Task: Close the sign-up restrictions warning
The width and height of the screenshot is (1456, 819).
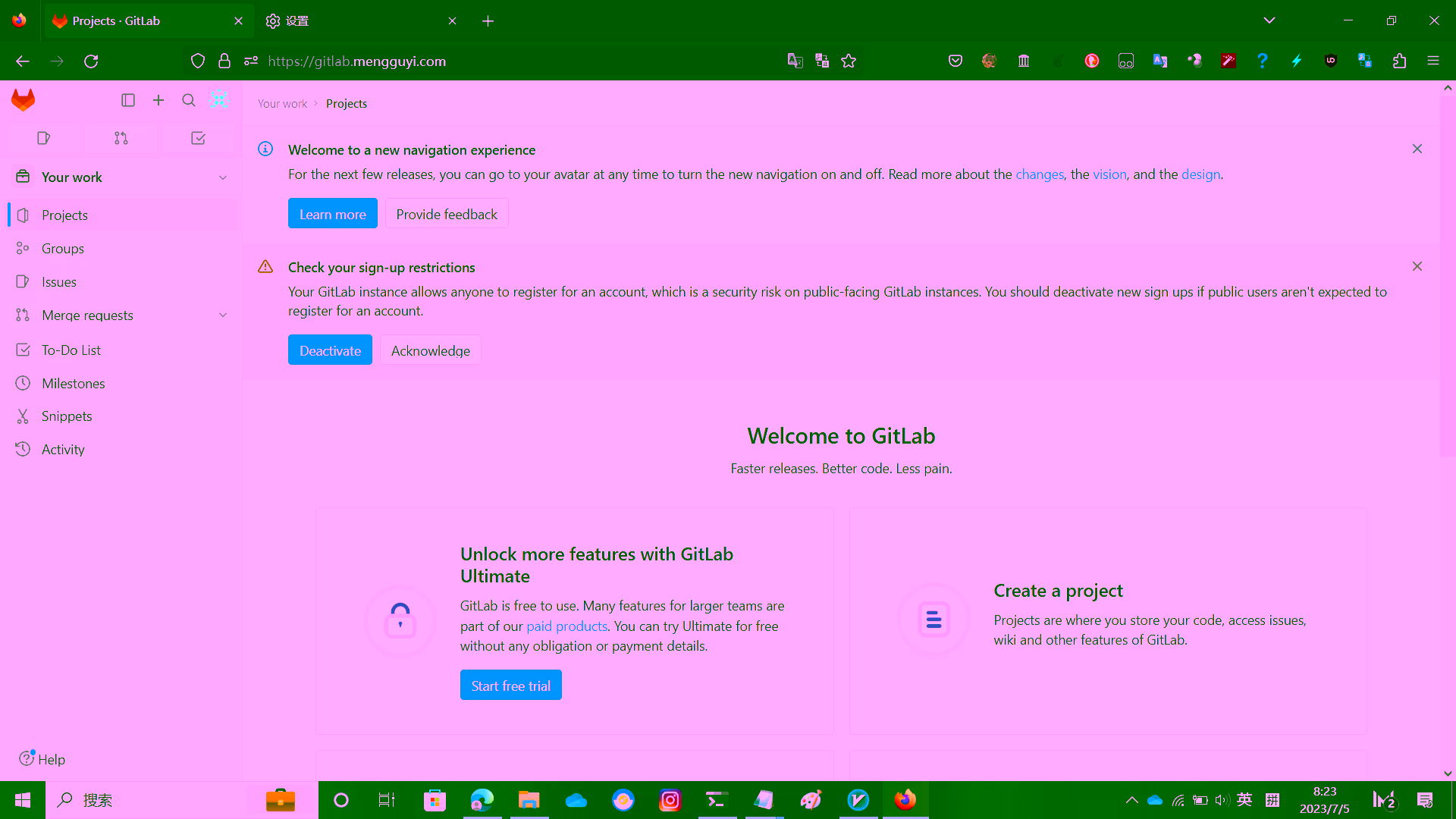Action: coord(1417,267)
